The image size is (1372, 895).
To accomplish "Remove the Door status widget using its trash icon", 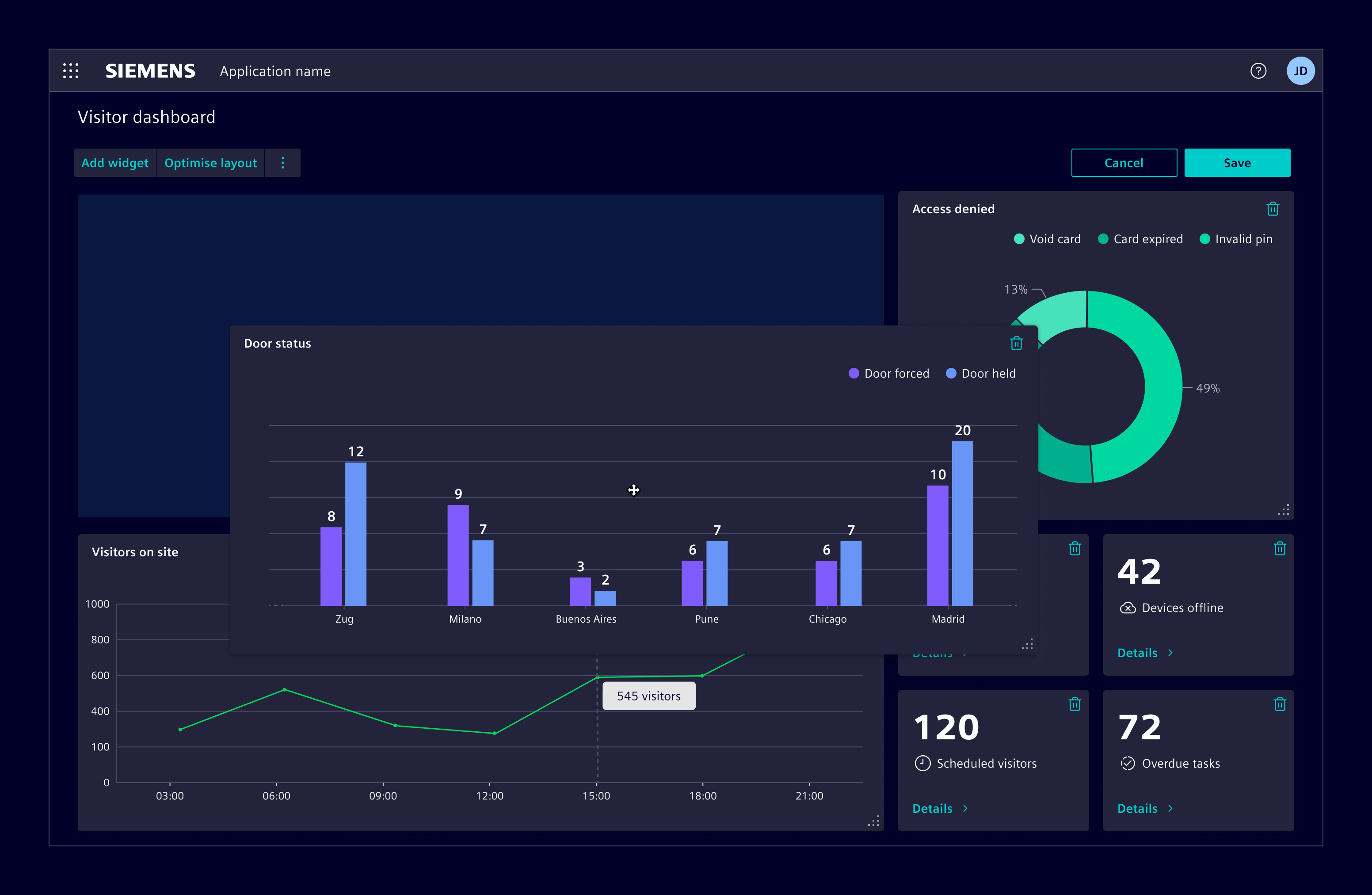I will coord(1016,343).
